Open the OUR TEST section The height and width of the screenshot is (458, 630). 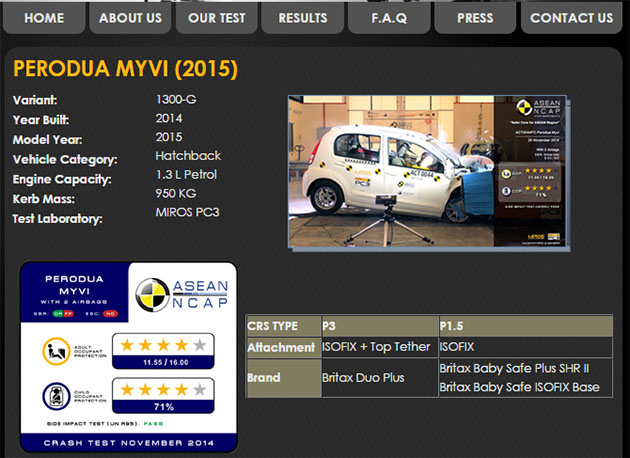point(216,18)
